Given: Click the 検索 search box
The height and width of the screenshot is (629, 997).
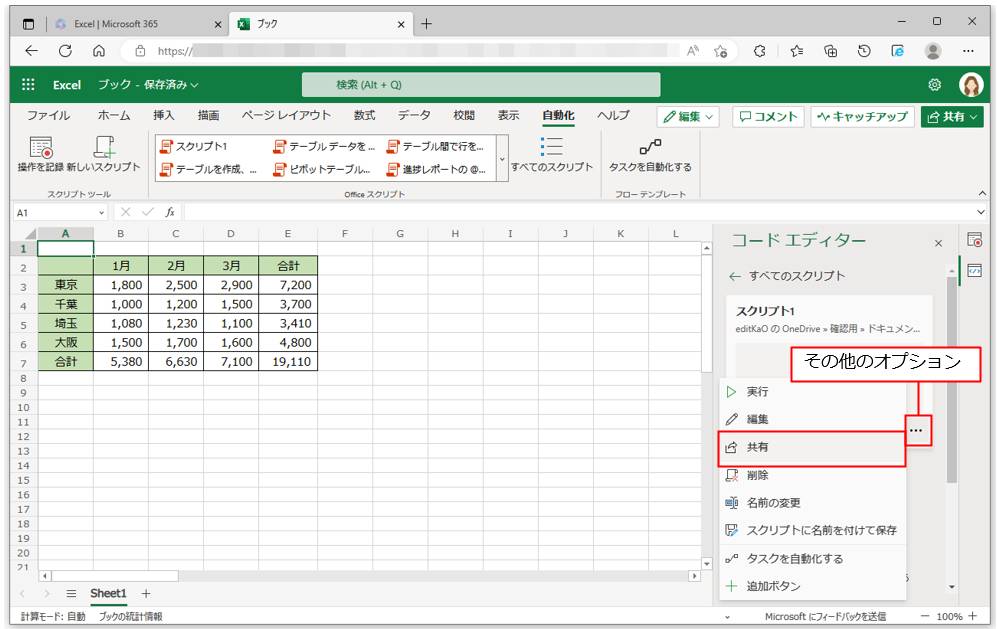Looking at the screenshot, I should [481, 85].
